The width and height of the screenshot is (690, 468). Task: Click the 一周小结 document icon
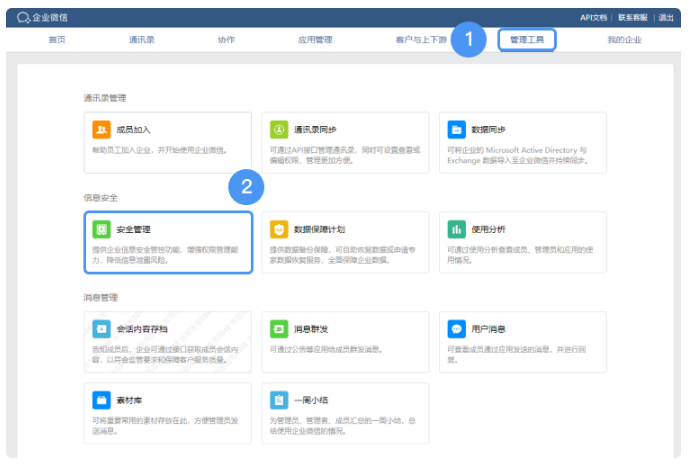pos(279,399)
